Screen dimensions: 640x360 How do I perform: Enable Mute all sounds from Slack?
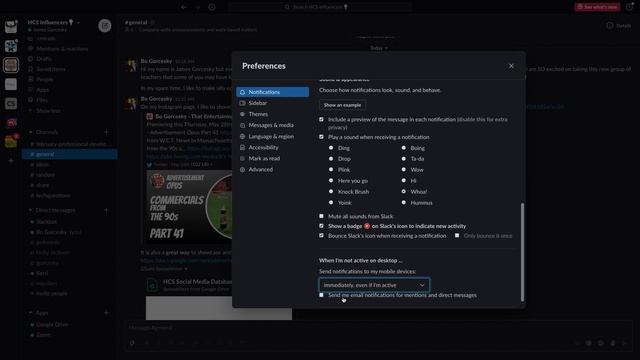(x=321, y=216)
